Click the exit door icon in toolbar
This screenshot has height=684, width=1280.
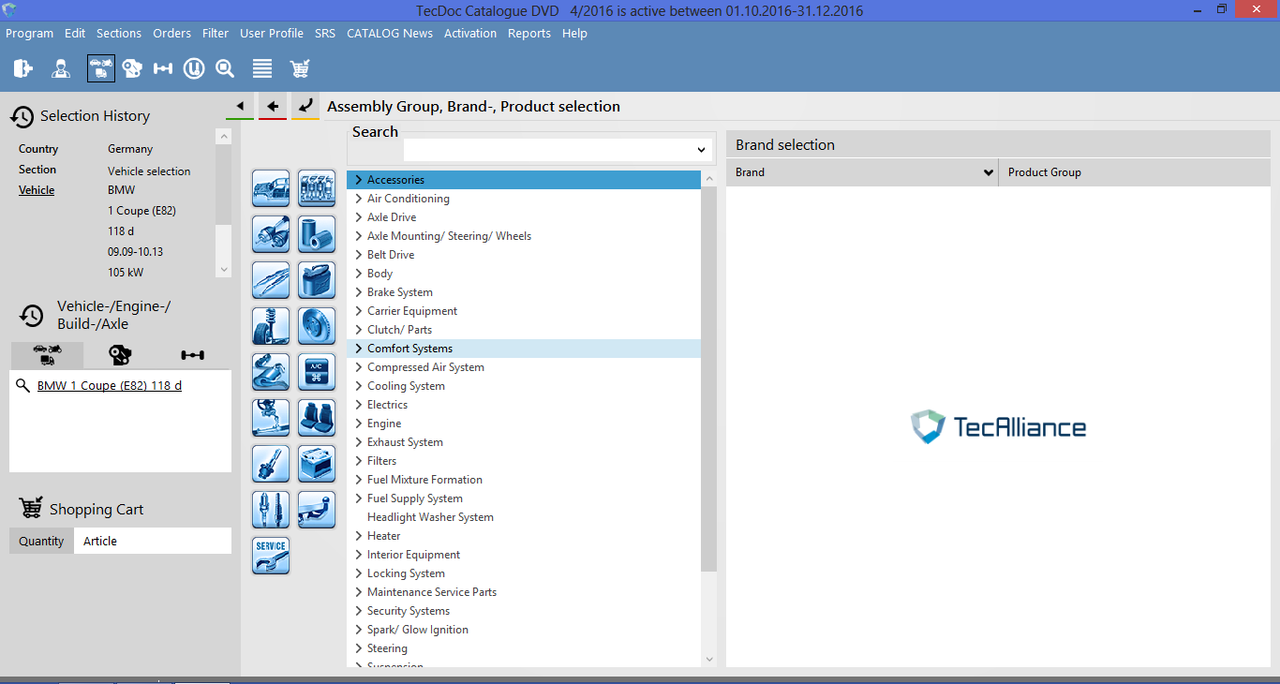point(23,68)
